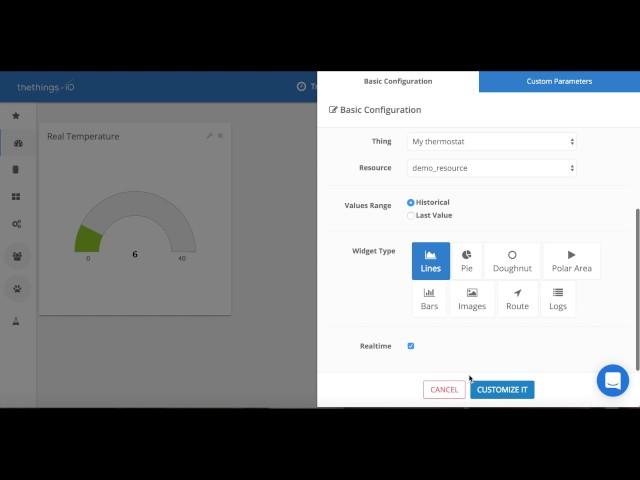Switch to the Custom Parameters tab
The width and height of the screenshot is (640, 480).
coord(559,81)
